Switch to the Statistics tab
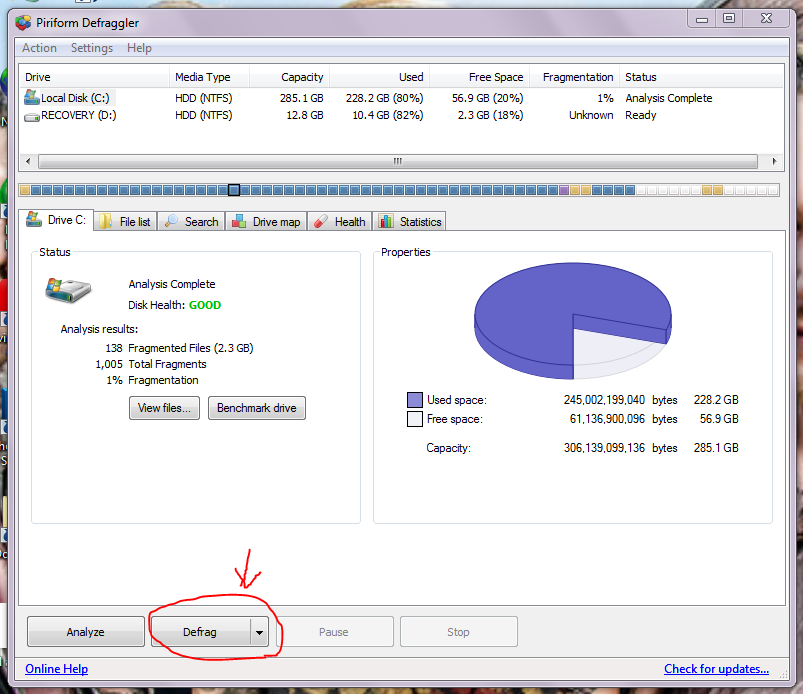803x694 pixels. 410,221
